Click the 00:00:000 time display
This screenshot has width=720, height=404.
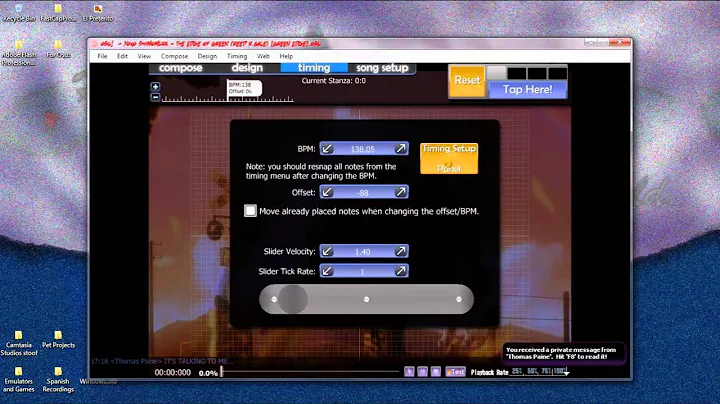[173, 372]
